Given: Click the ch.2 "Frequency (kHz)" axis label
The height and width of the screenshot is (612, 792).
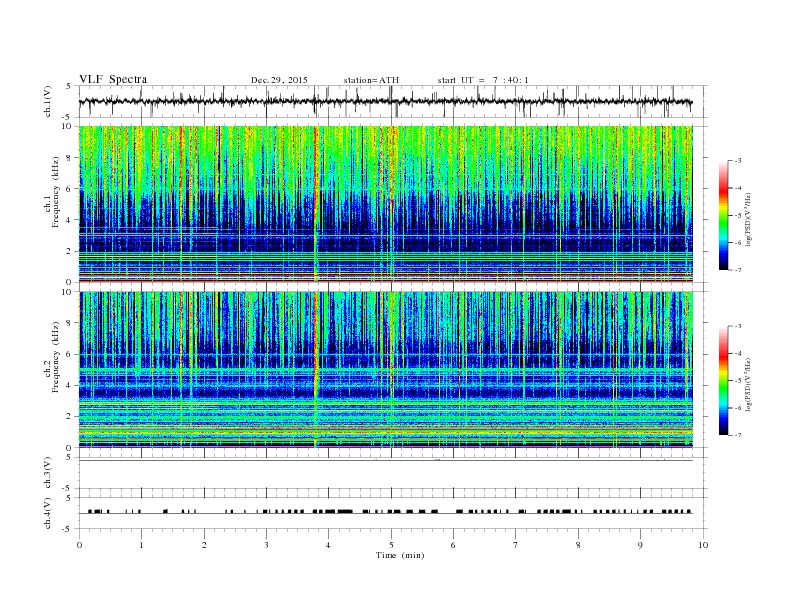Looking at the screenshot, I should pyautogui.click(x=56, y=357).
